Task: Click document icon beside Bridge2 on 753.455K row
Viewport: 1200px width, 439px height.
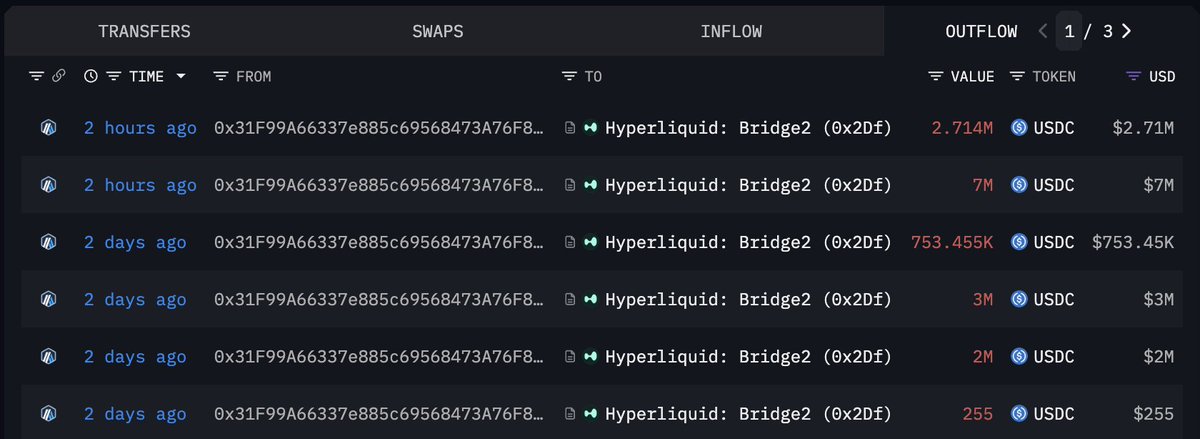Action: point(570,242)
